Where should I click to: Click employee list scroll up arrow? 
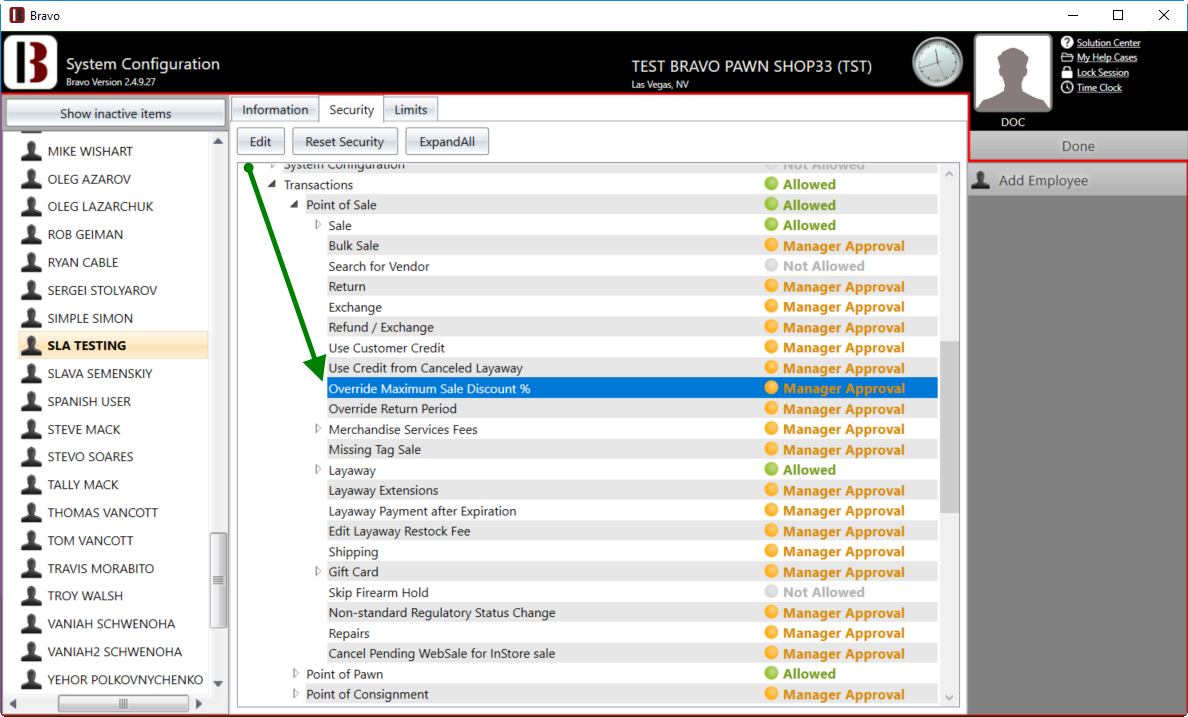click(218, 141)
